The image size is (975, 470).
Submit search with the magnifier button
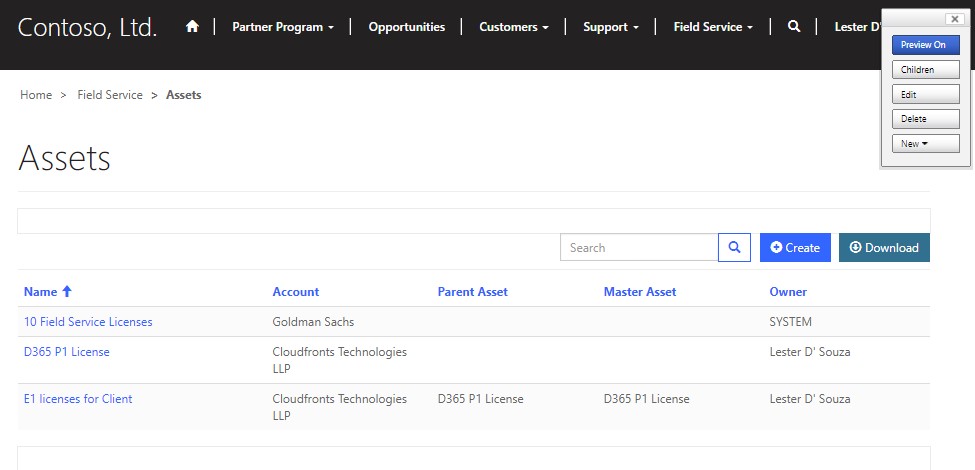pyautogui.click(x=734, y=247)
